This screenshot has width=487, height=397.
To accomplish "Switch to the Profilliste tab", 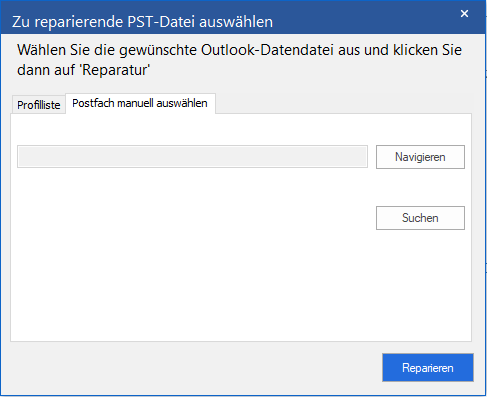I will point(38,105).
